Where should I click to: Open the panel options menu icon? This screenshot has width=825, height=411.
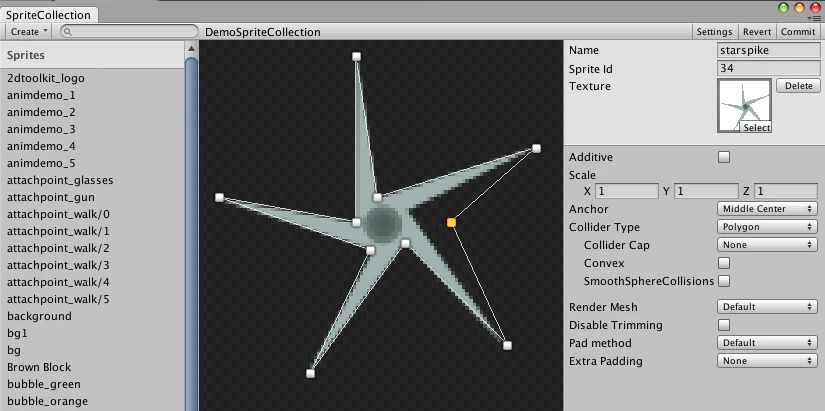tap(816, 18)
